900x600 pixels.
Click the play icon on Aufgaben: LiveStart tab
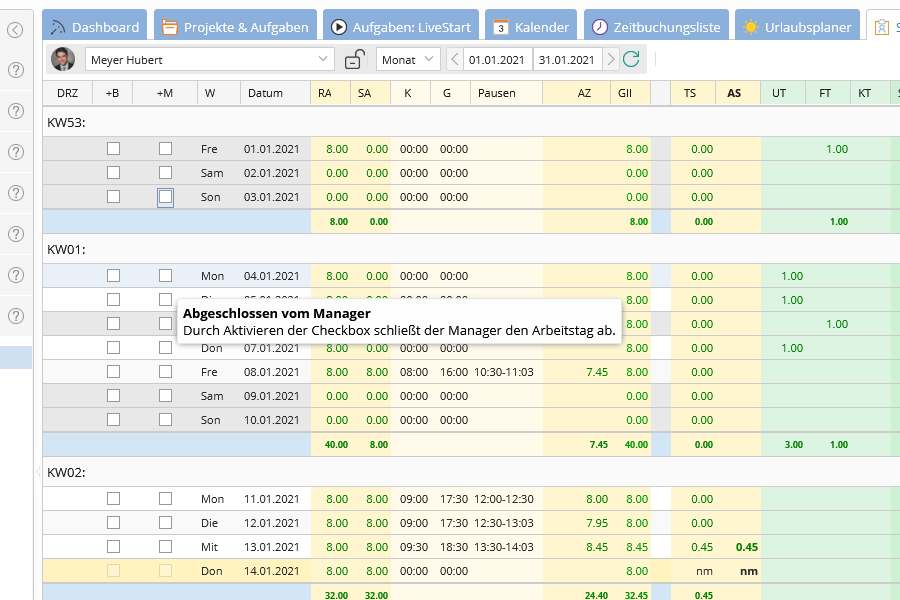click(x=340, y=26)
